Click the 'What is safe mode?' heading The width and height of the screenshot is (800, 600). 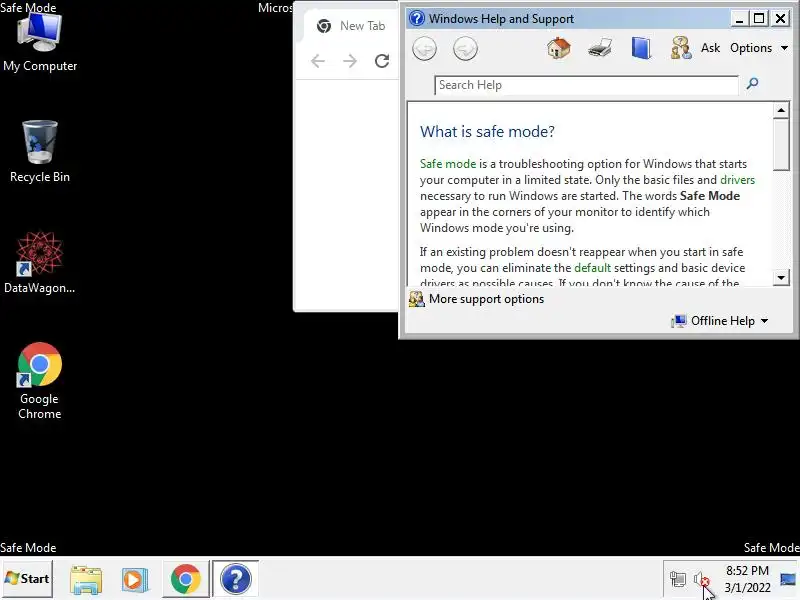tap(487, 132)
